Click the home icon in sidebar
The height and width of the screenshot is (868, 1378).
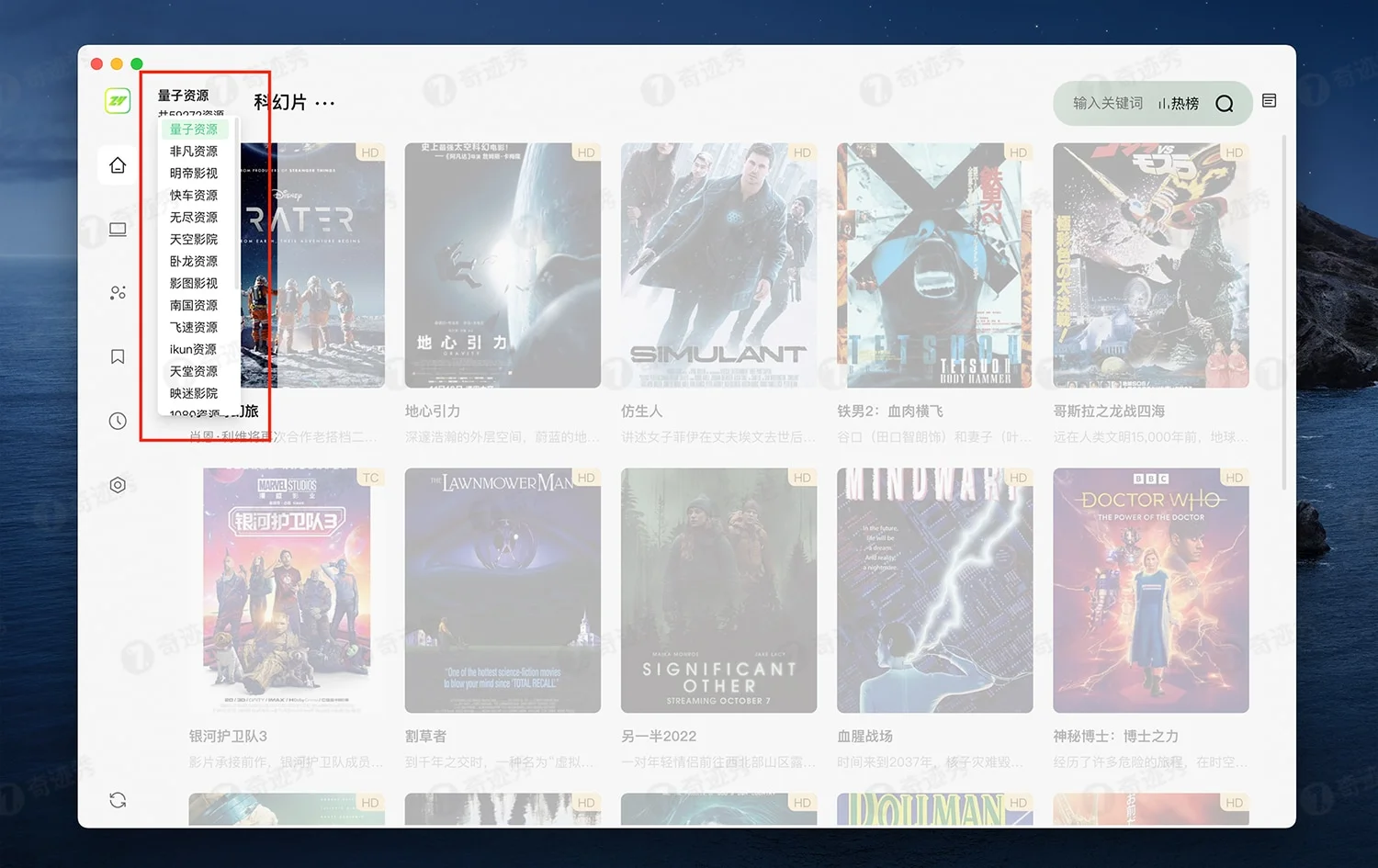pyautogui.click(x=118, y=165)
